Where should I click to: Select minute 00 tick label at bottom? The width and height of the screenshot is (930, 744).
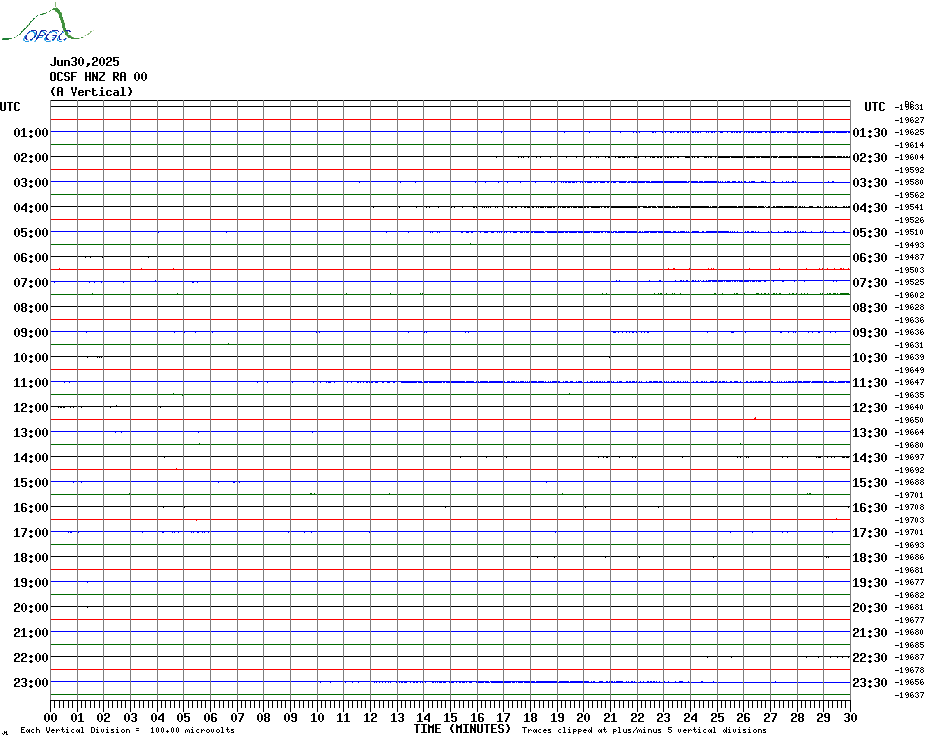click(x=50, y=718)
